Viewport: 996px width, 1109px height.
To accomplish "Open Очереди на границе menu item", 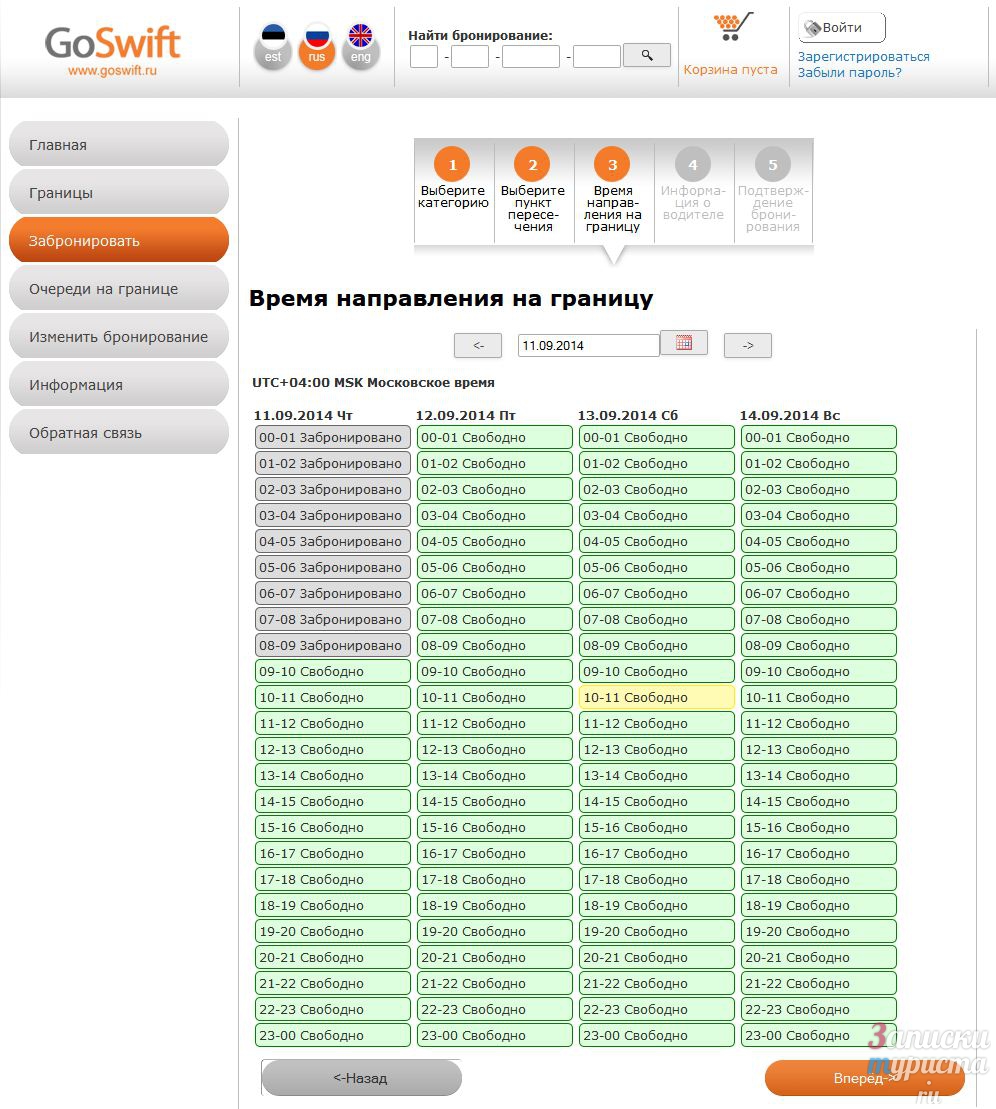I will (118, 289).
